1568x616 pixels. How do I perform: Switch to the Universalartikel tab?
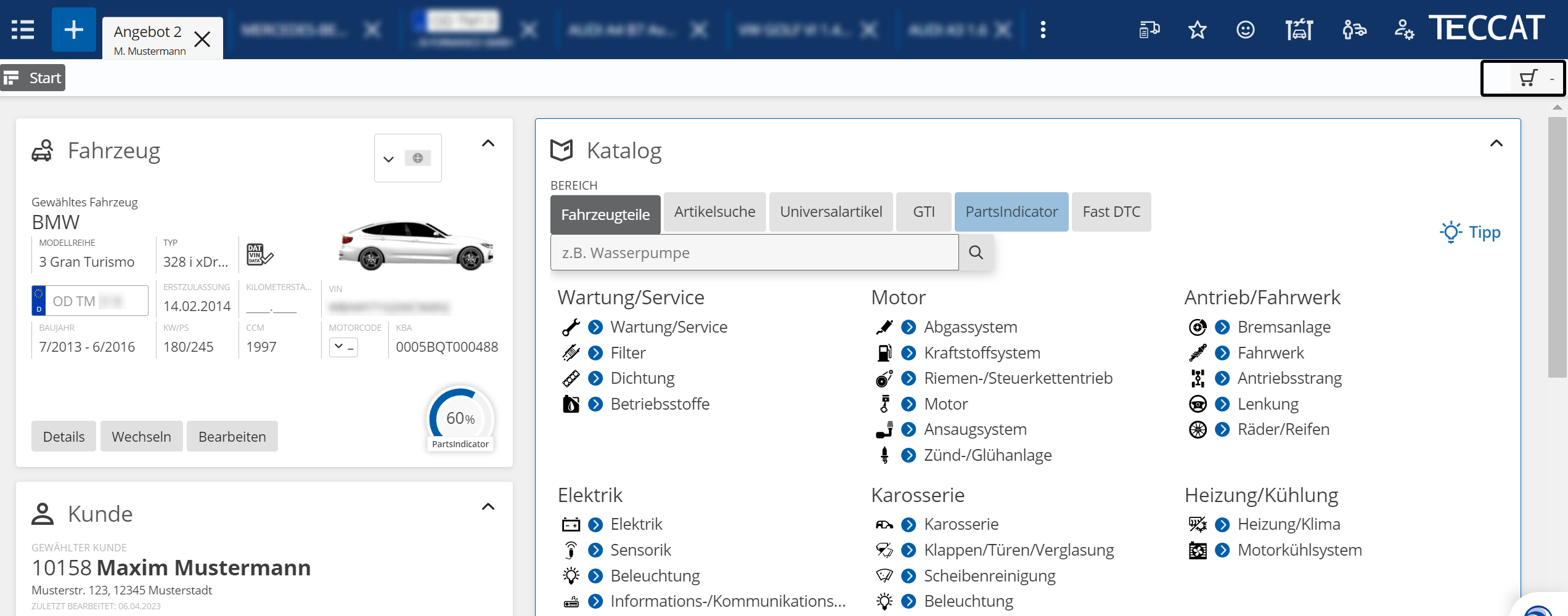click(x=831, y=212)
